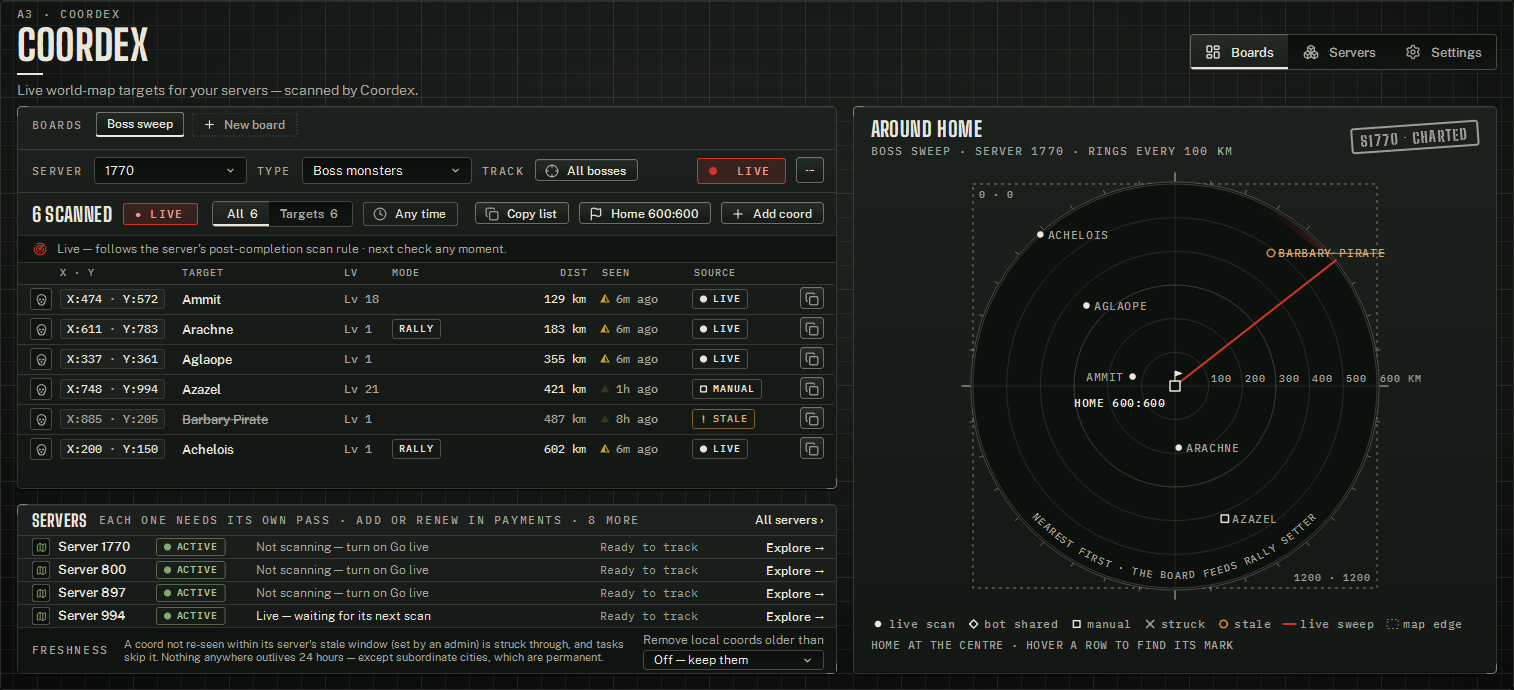The height and width of the screenshot is (690, 1514).
Task: Click the boss icon in Aglaope row
Action: point(41,359)
